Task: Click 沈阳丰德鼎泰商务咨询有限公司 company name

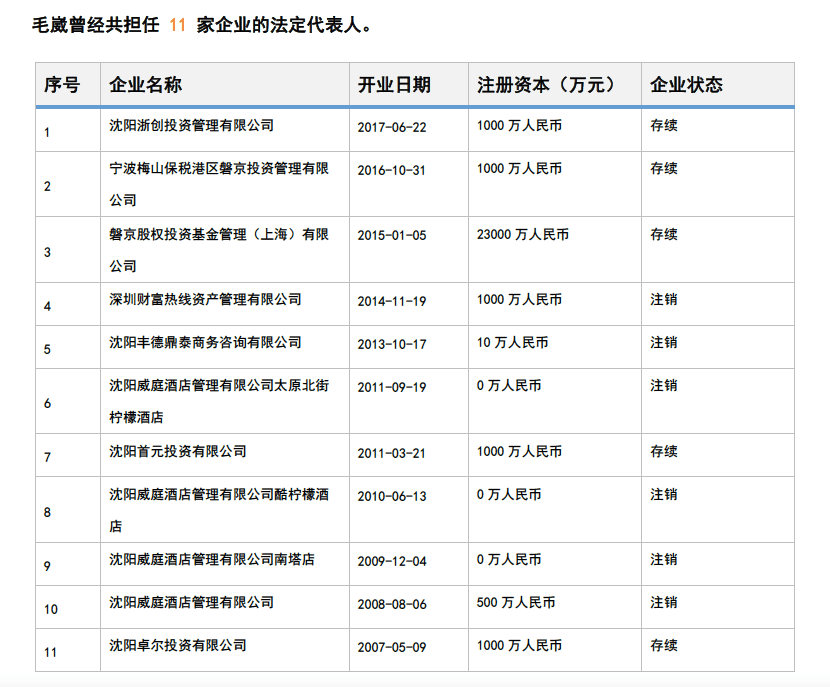Action: point(205,342)
